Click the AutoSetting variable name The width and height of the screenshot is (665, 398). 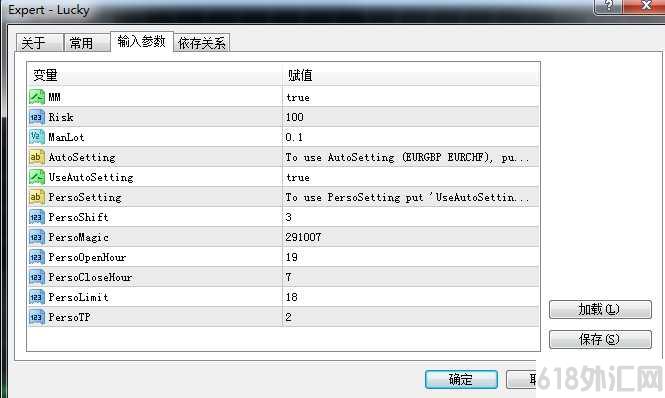click(x=82, y=157)
